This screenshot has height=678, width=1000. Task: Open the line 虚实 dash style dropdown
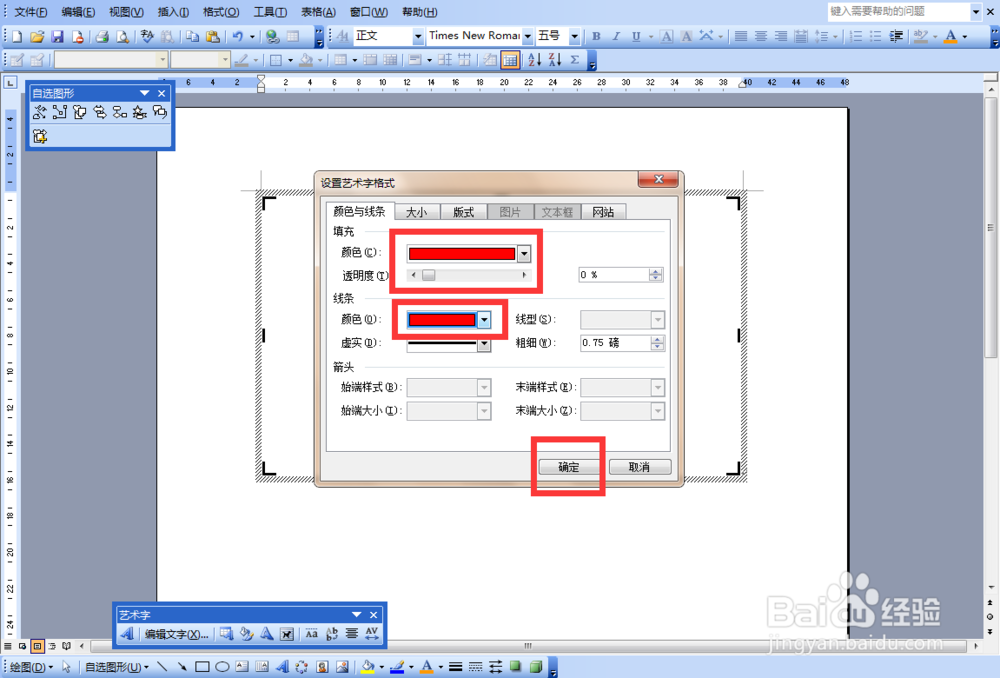point(483,343)
